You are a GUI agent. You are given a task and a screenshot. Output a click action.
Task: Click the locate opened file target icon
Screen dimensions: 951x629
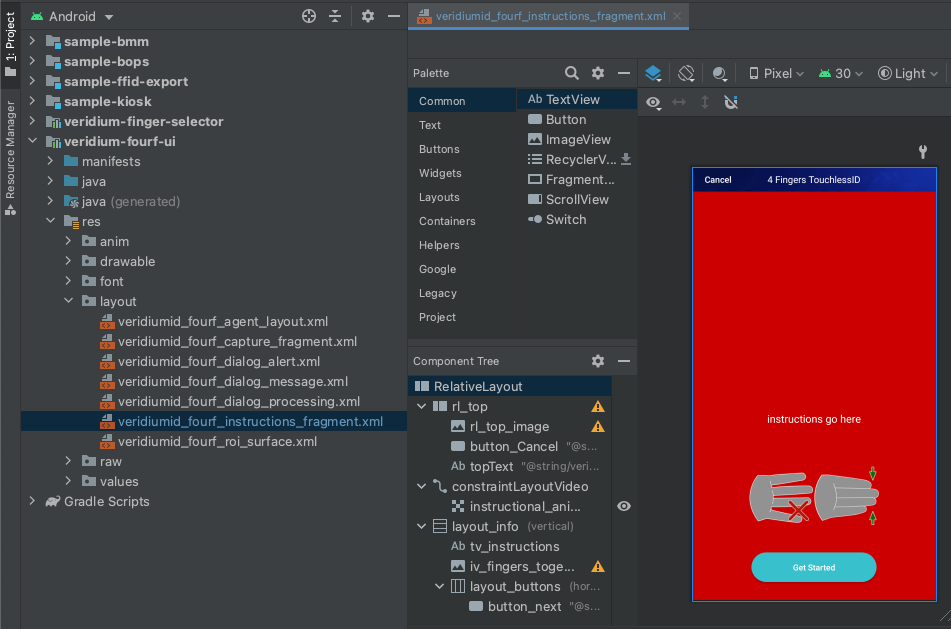click(309, 16)
